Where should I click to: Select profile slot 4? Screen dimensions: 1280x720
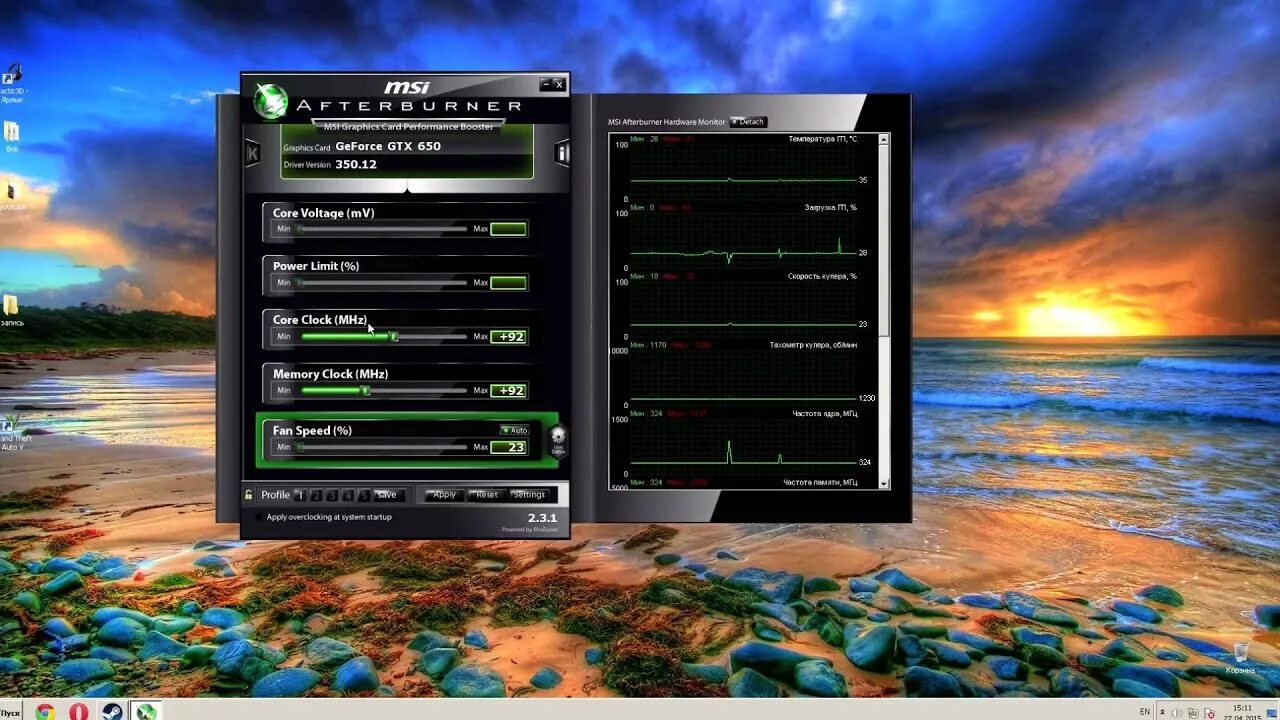(348, 495)
